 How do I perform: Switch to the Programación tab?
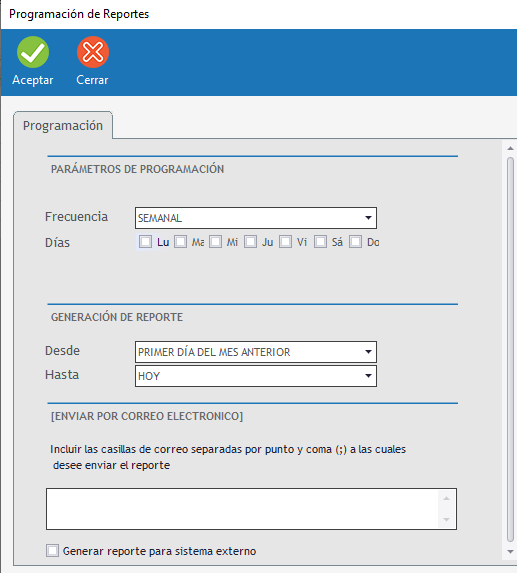coord(63,126)
